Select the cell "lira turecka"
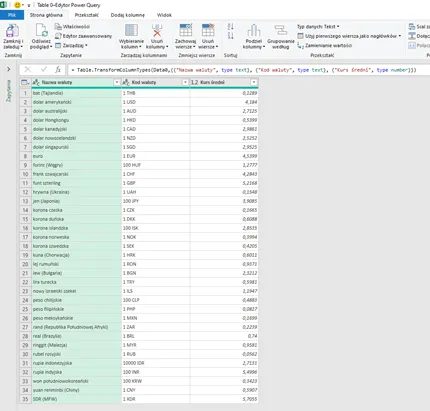Screen dimensions: 430x411 (x=76, y=282)
